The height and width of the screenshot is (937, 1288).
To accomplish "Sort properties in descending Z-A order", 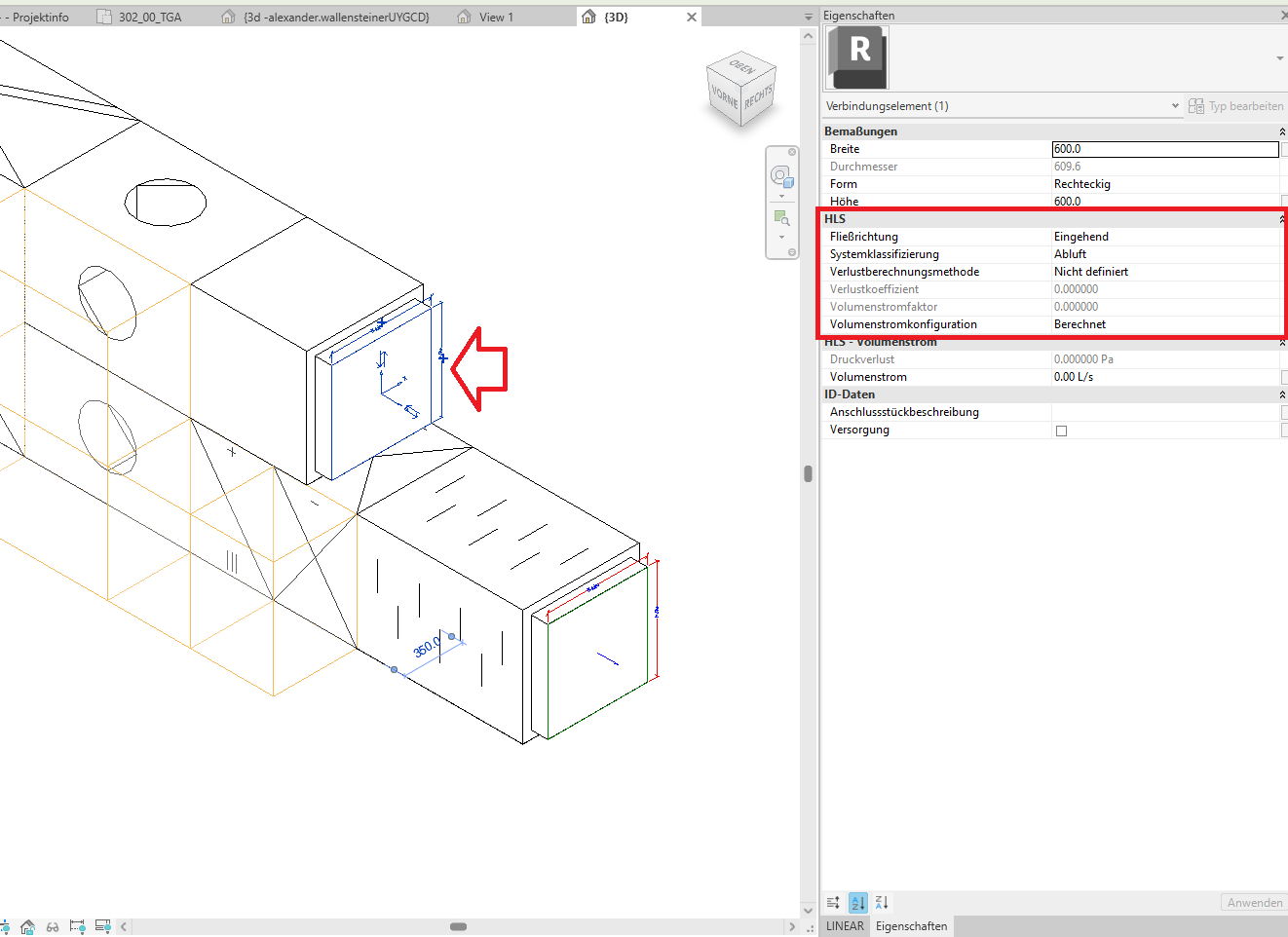I will [x=882, y=903].
